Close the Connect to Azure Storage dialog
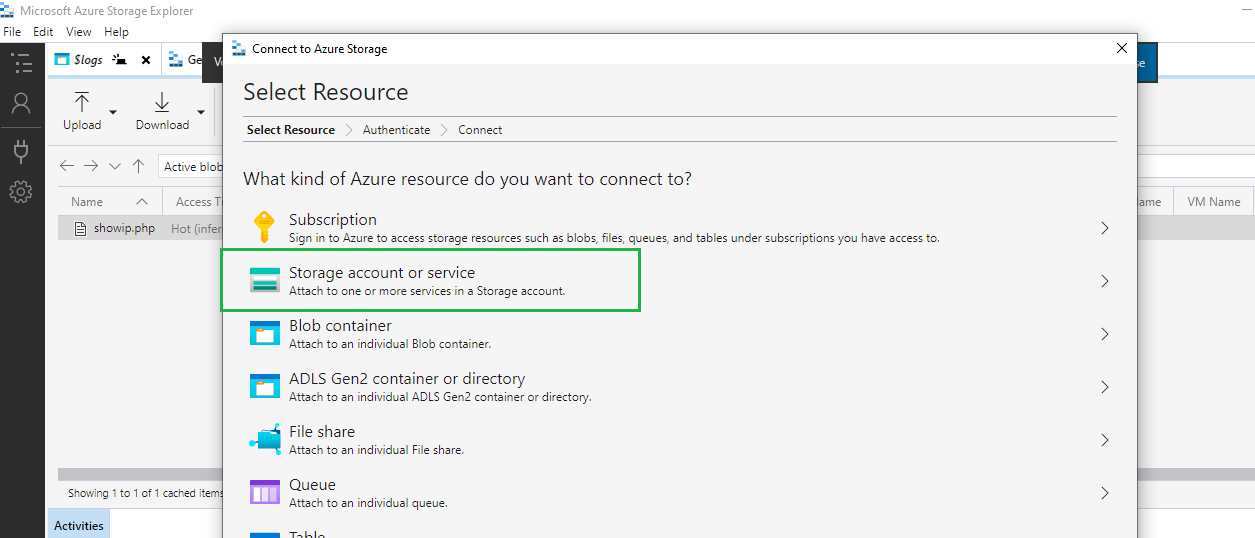The image size is (1255, 538). pos(1121,48)
